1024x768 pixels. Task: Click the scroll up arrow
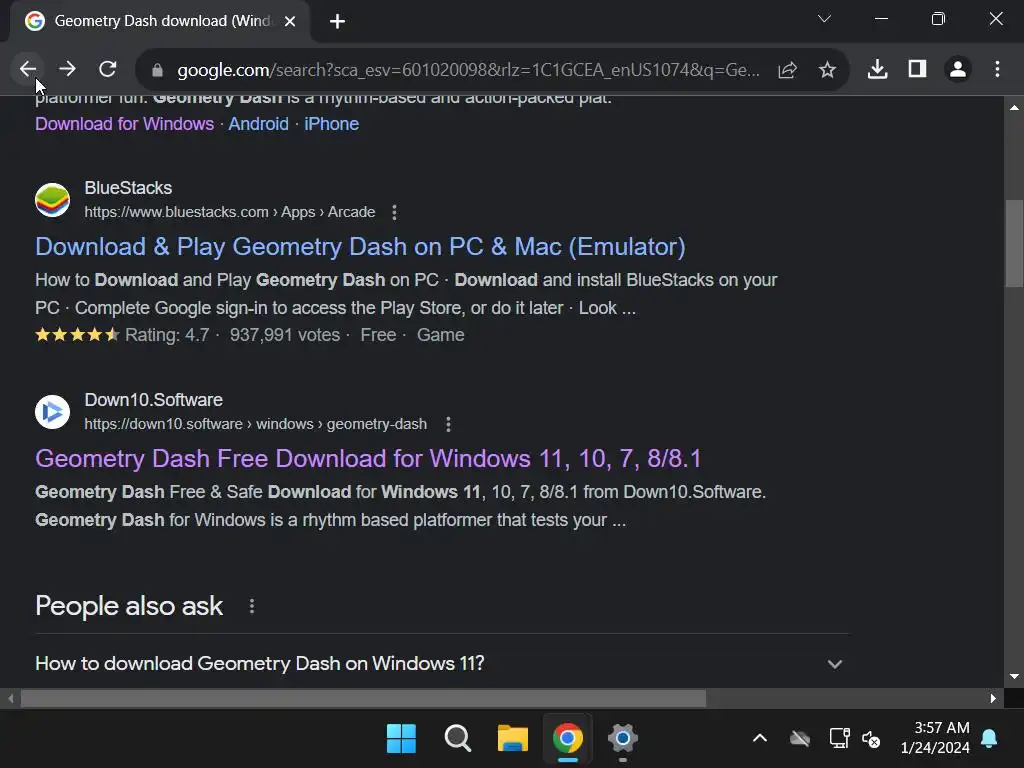point(1014,107)
